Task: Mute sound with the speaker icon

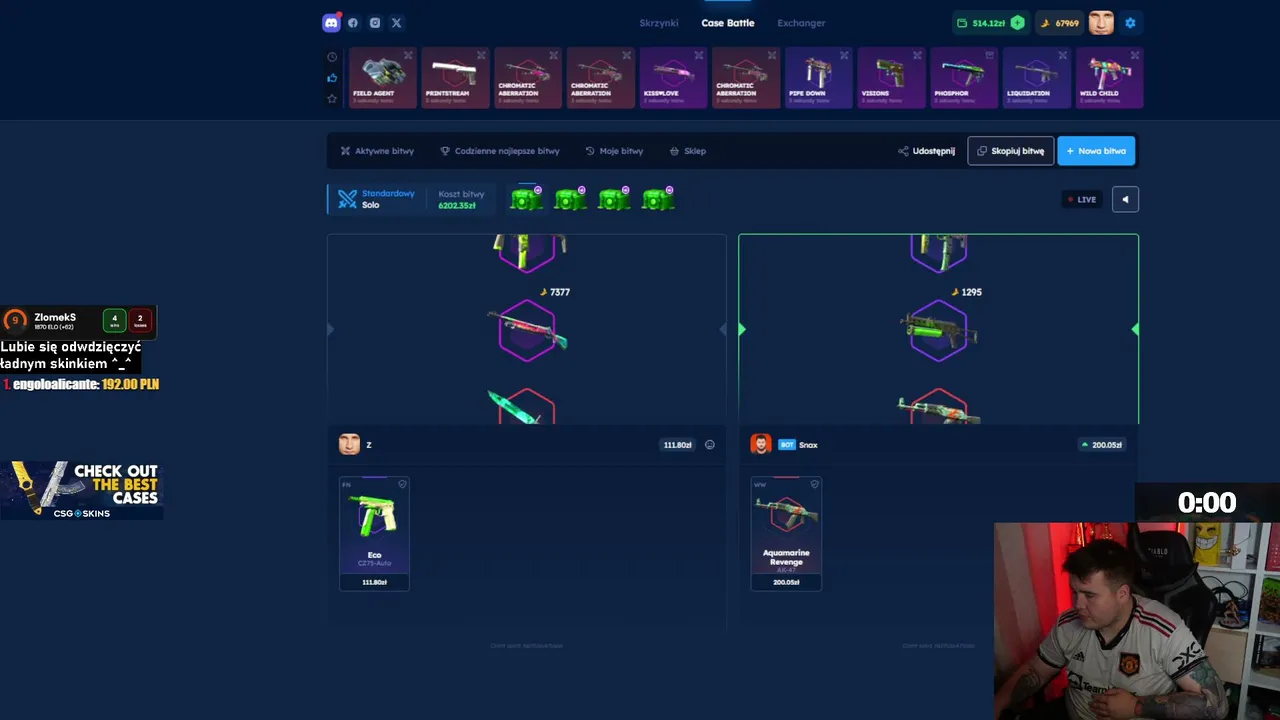Action: [1125, 199]
